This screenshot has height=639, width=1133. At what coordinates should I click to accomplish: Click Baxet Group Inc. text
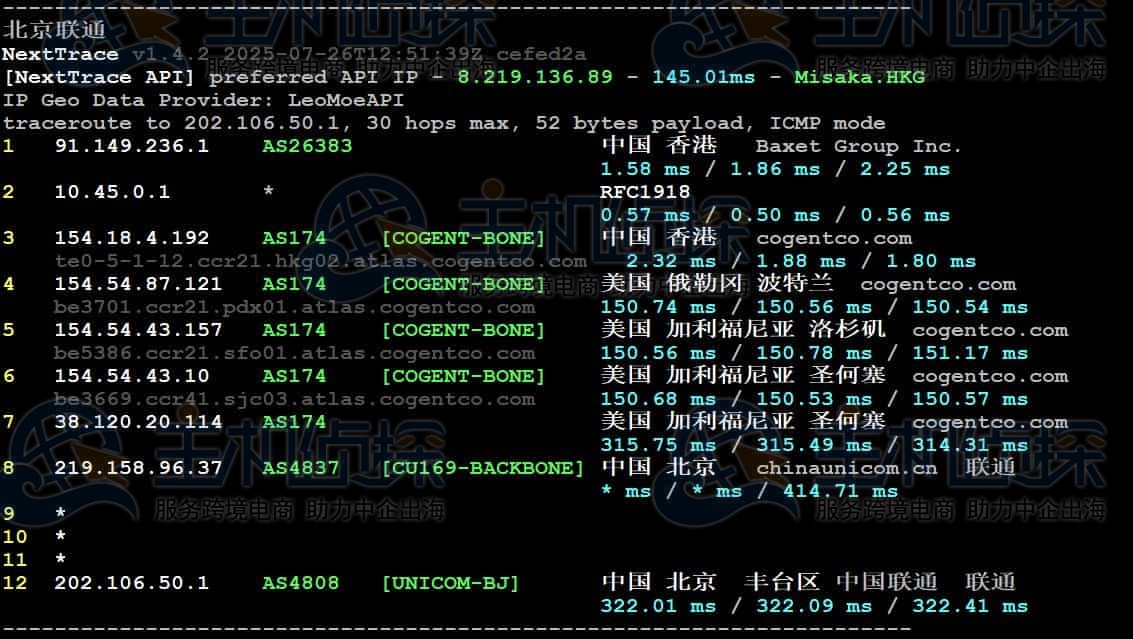(858, 146)
